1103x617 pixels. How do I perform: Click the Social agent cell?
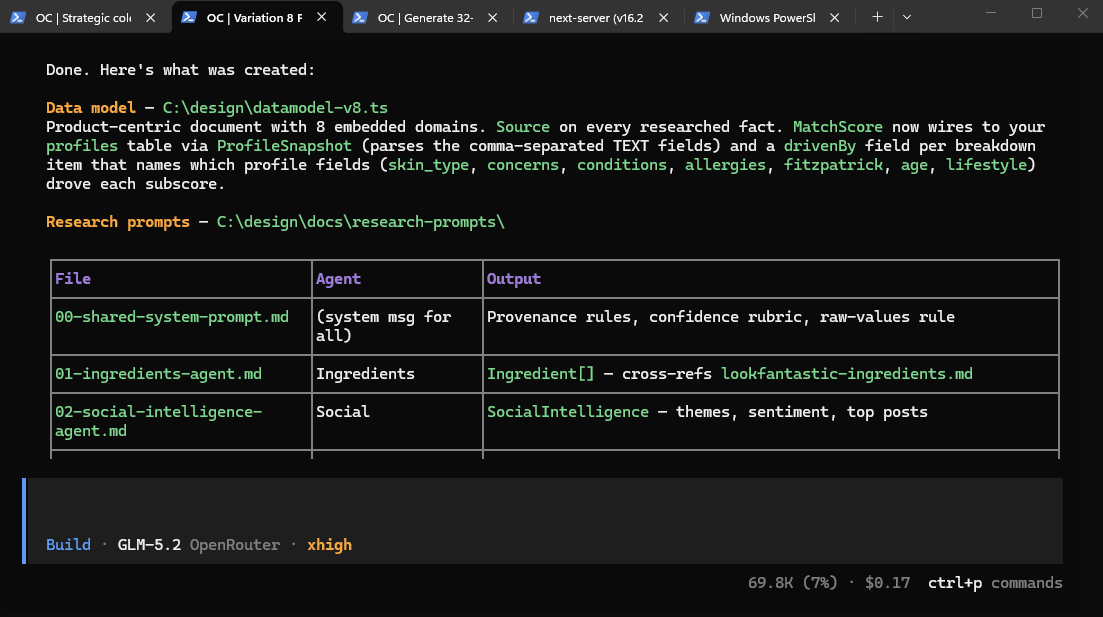pos(343,412)
